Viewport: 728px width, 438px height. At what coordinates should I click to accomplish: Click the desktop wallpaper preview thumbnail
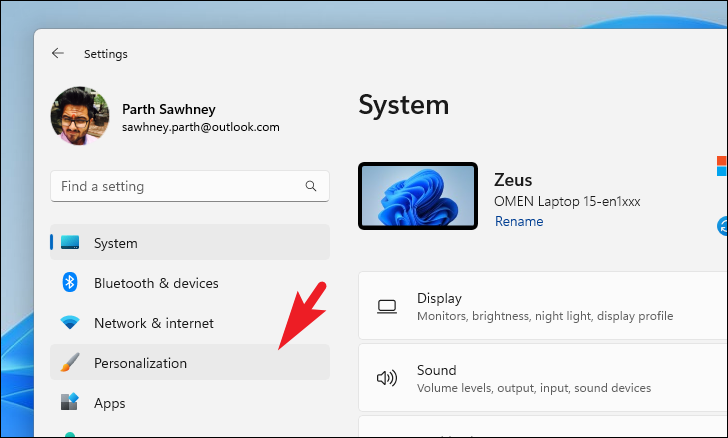418,196
